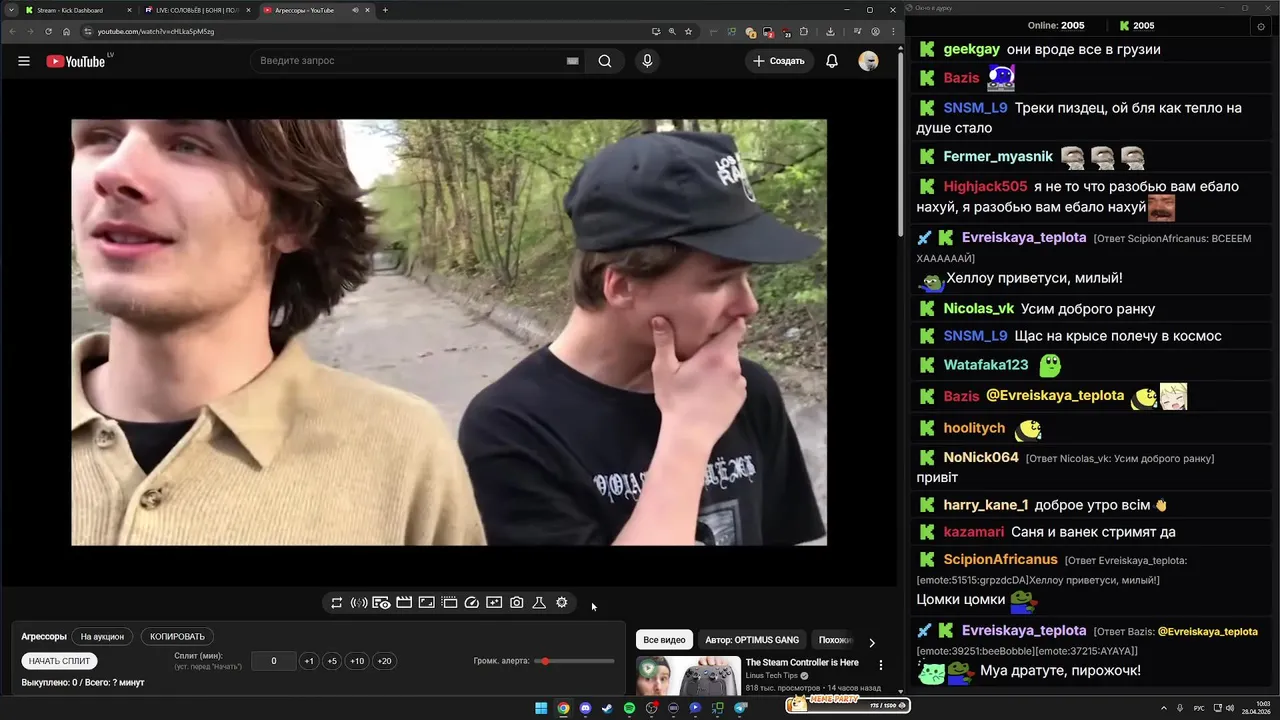Open options menu for Steam Controller video
Image resolution: width=1280 pixels, height=720 pixels.
click(881, 665)
